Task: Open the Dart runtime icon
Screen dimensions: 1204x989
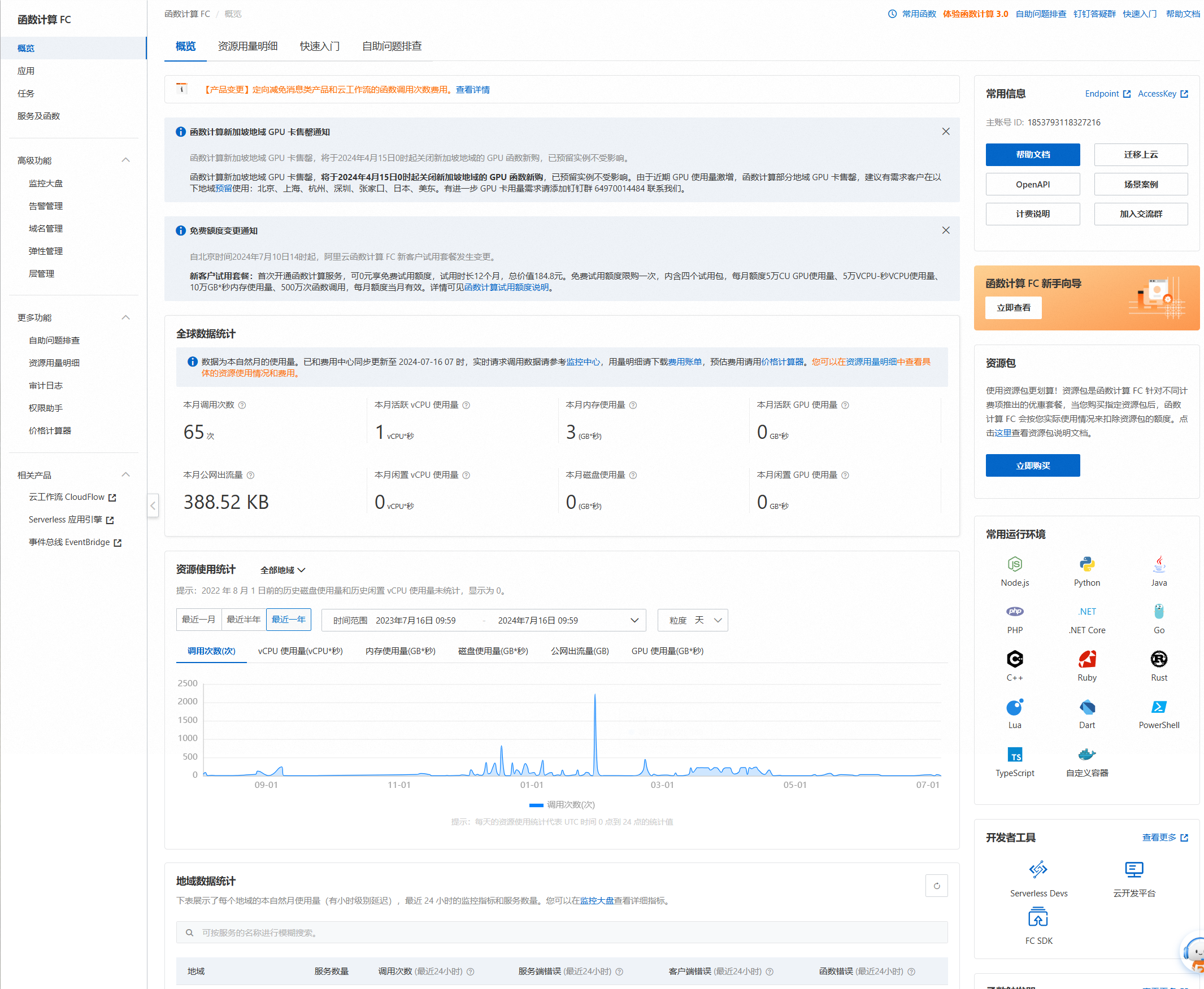Action: [1086, 707]
